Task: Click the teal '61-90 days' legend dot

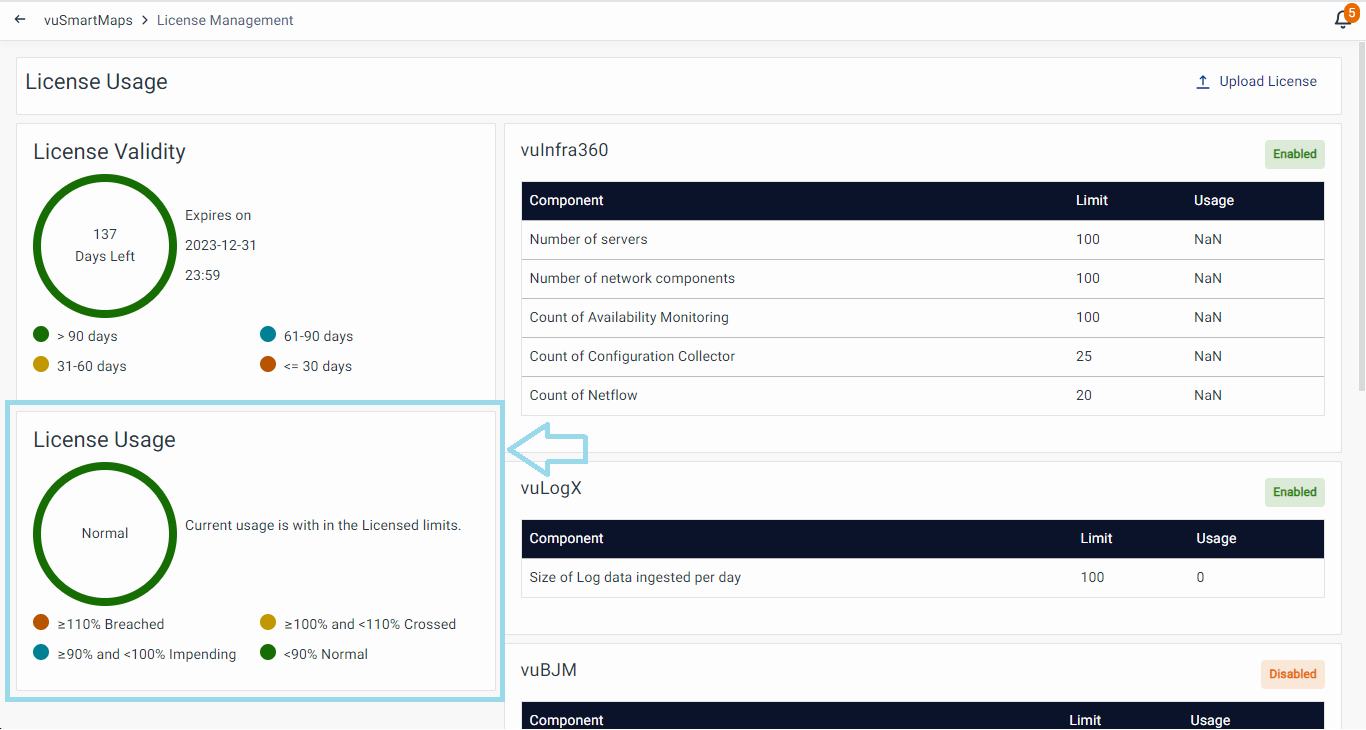Action: pyautogui.click(x=268, y=335)
